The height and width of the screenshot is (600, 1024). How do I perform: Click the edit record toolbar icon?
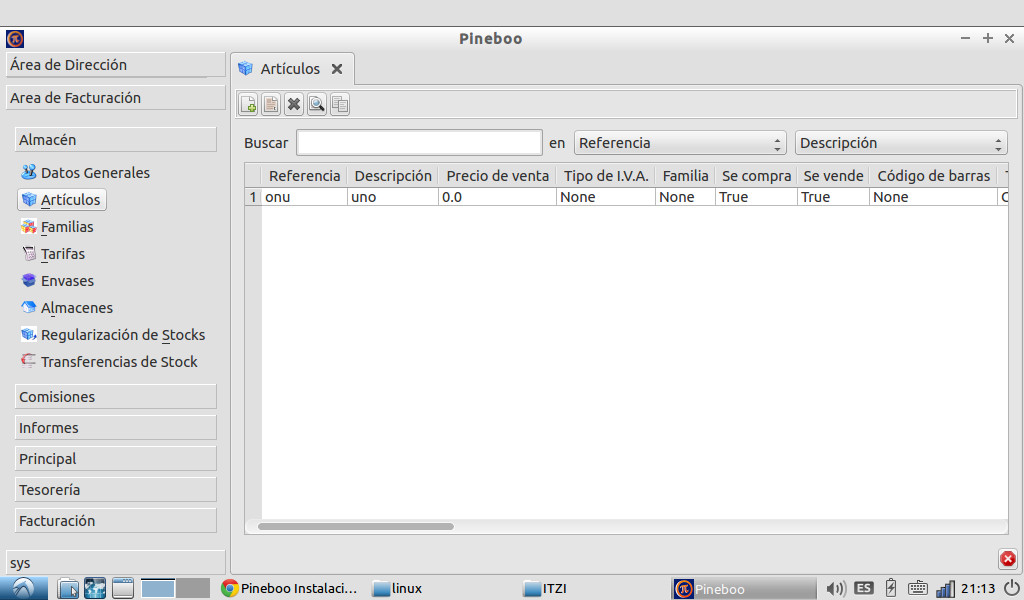[x=271, y=104]
